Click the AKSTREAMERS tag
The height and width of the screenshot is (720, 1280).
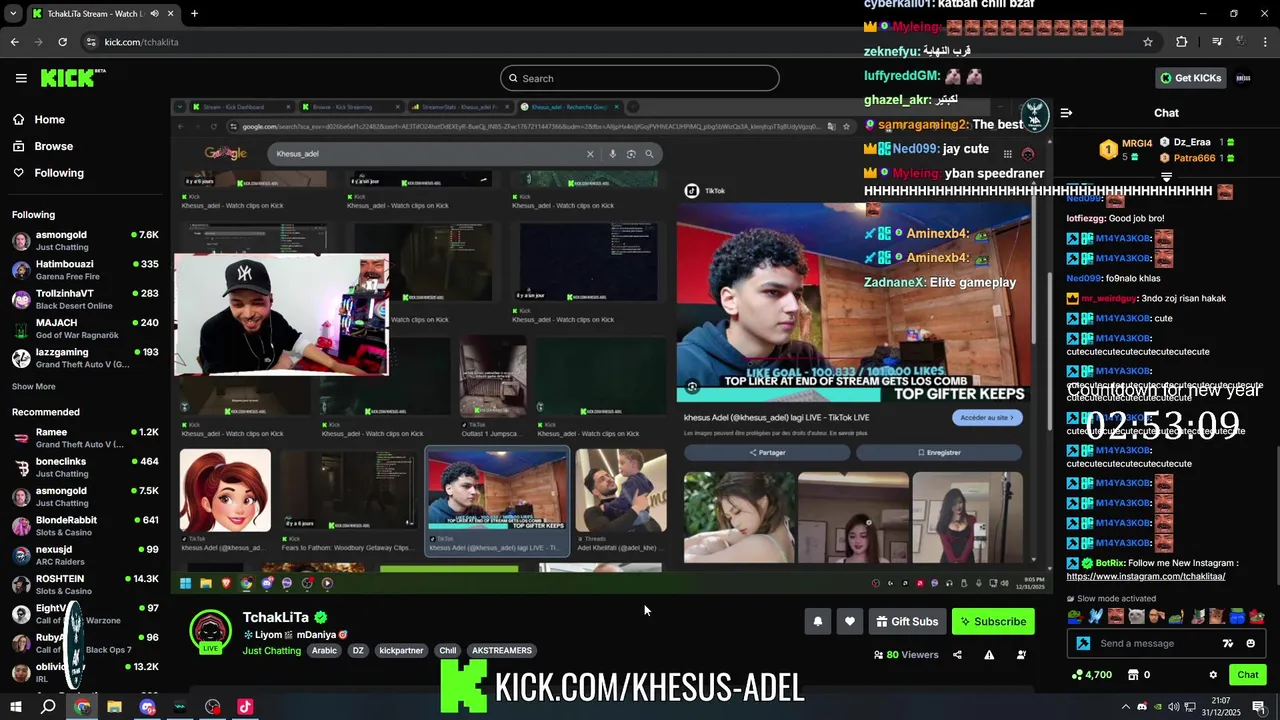(x=501, y=651)
